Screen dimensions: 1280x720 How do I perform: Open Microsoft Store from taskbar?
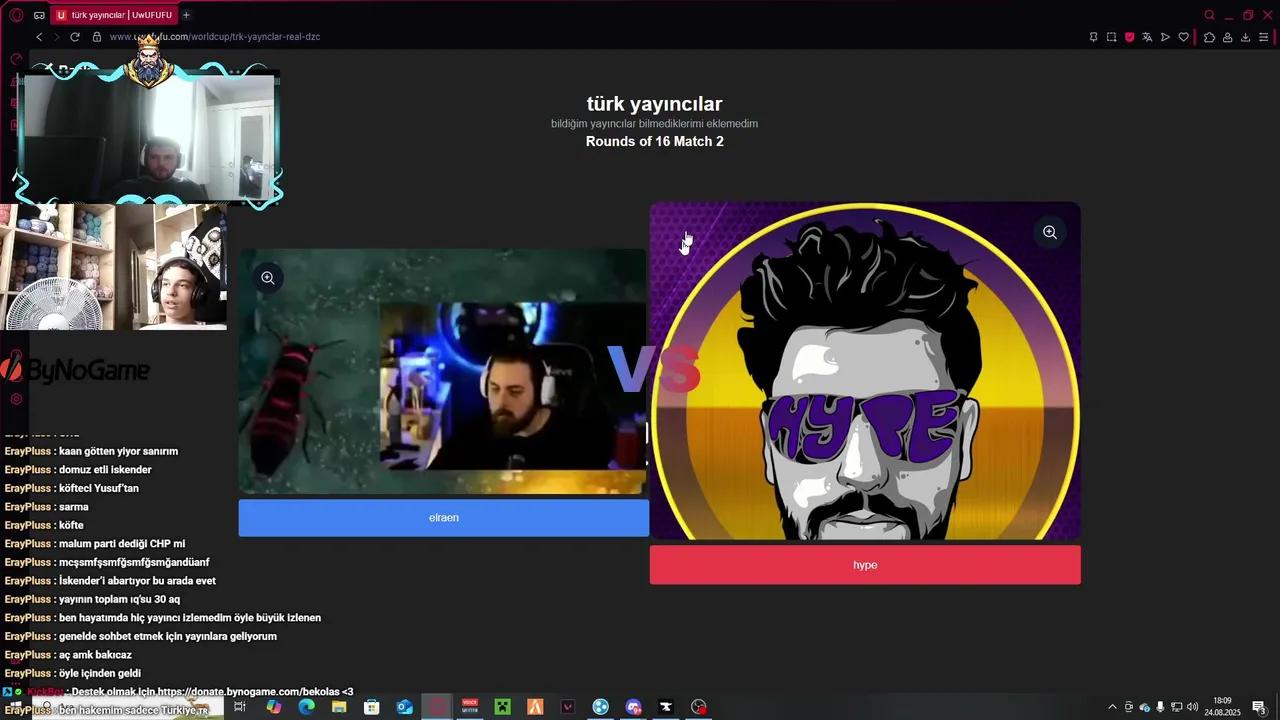coord(372,707)
